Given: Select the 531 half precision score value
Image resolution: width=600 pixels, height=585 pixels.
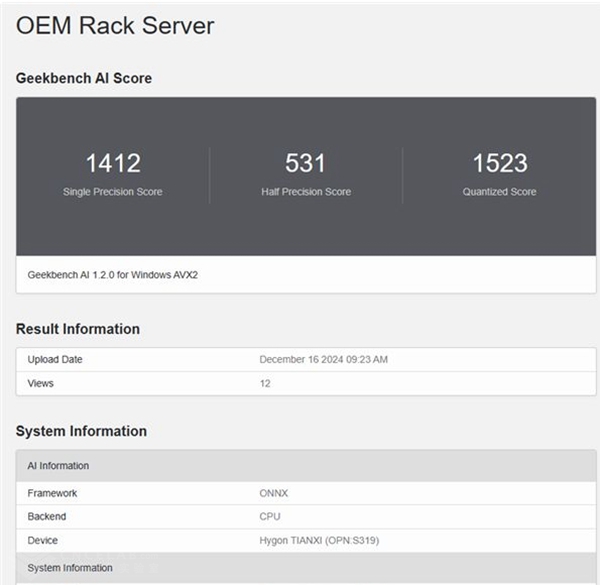Looking at the screenshot, I should pyautogui.click(x=305, y=163).
